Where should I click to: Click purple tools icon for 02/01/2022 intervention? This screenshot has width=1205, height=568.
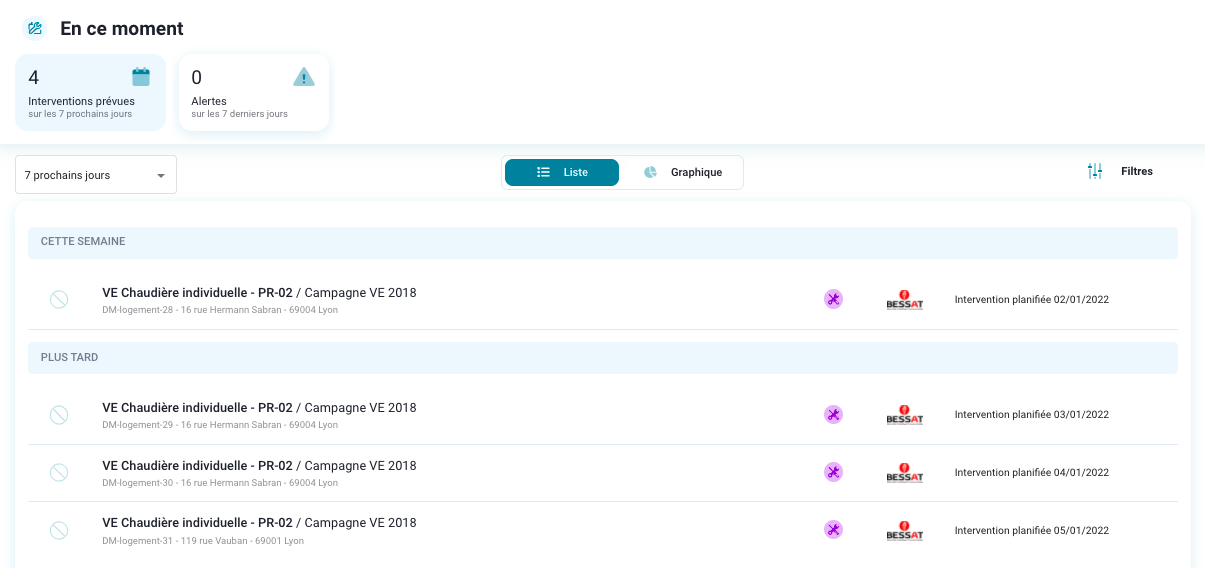(x=833, y=299)
